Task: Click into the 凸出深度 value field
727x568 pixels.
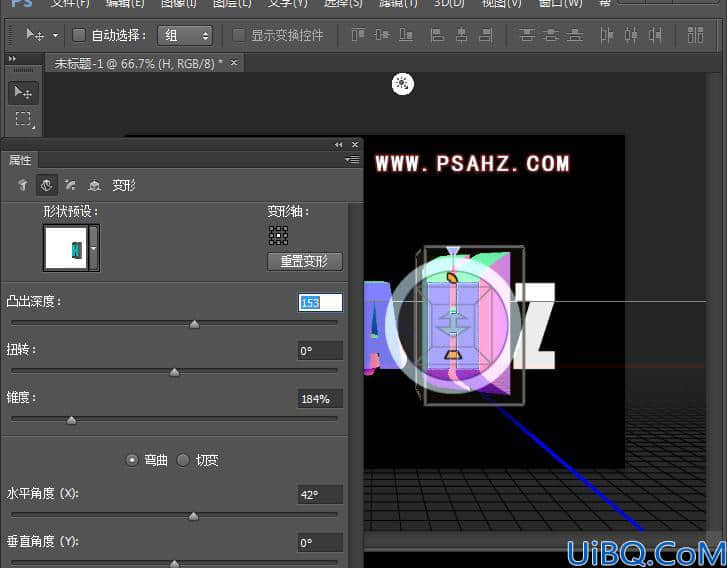Action: tap(320, 303)
